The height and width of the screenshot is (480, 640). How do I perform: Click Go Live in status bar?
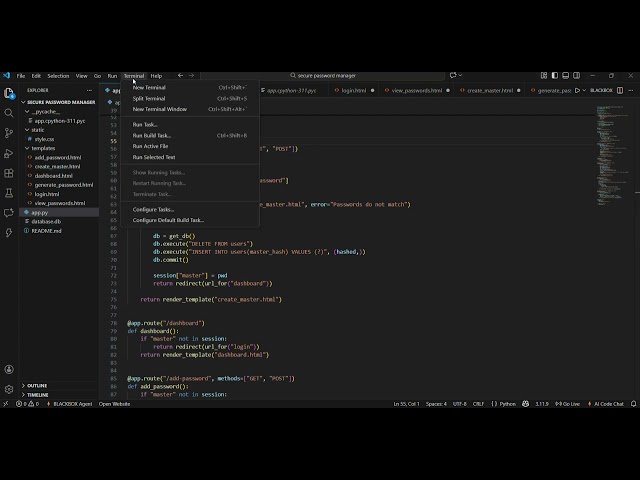[x=568, y=404]
